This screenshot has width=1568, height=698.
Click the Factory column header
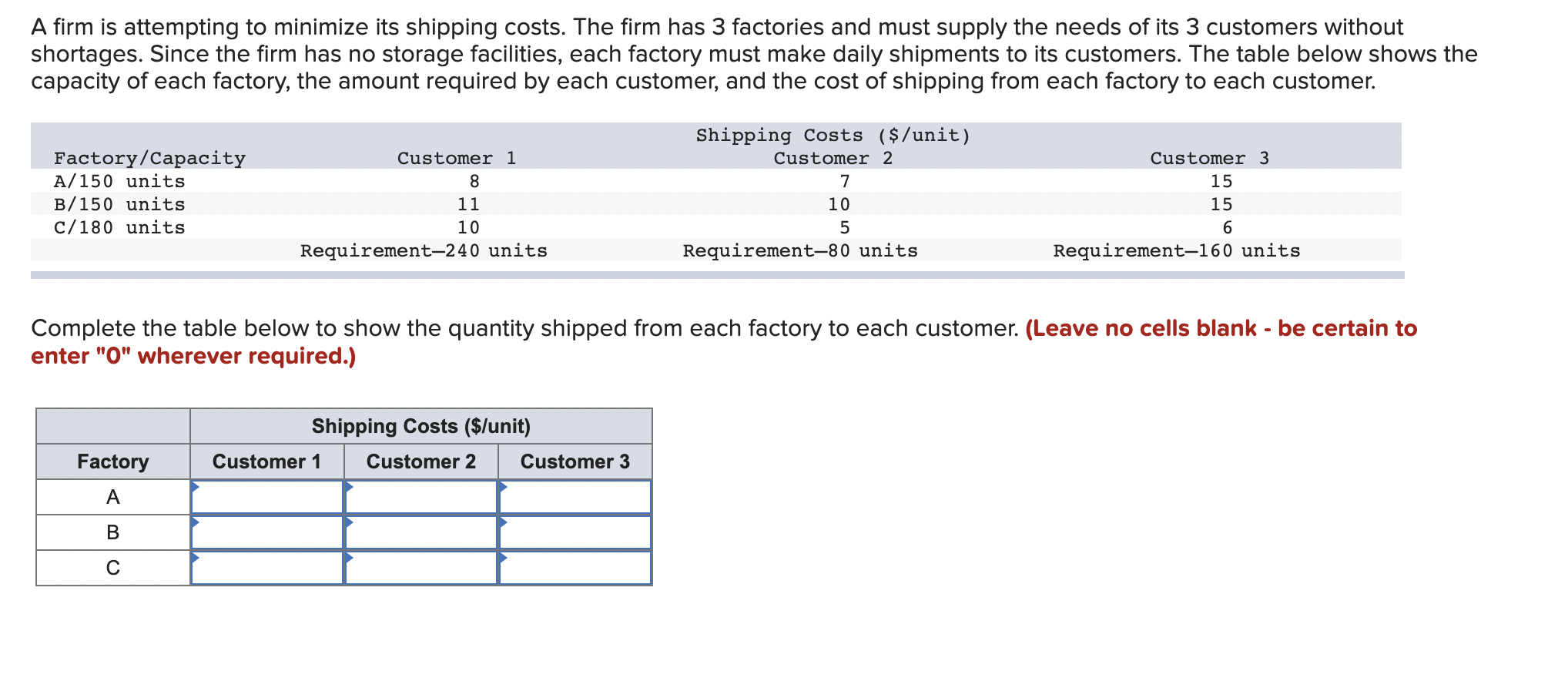(x=112, y=461)
